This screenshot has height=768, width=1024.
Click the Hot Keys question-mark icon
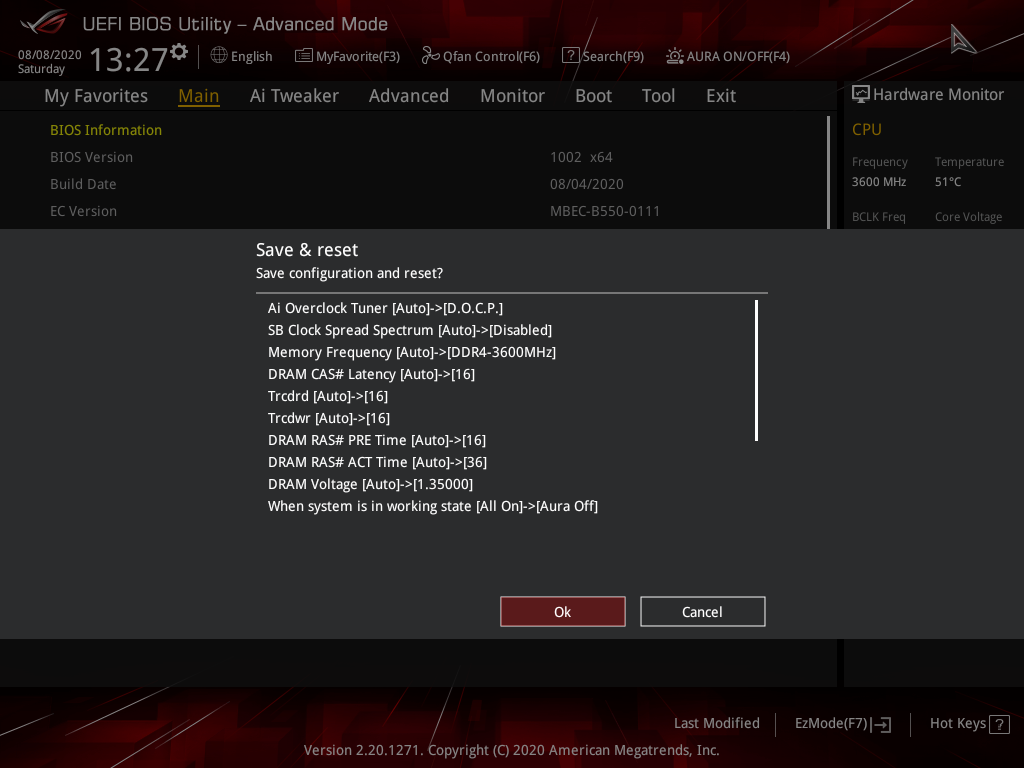click(x=999, y=724)
